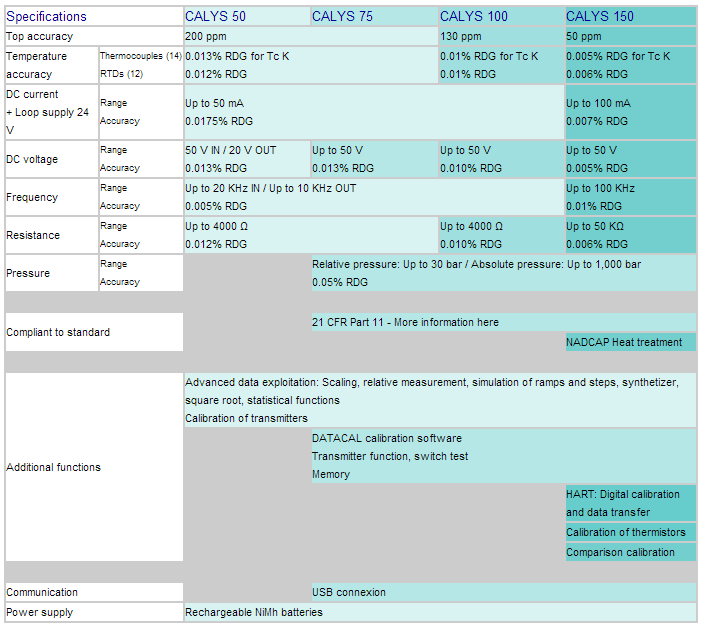This screenshot has width=707, height=629.
Task: Select the CALYS 75 column header
Action: pyautogui.click(x=342, y=16)
